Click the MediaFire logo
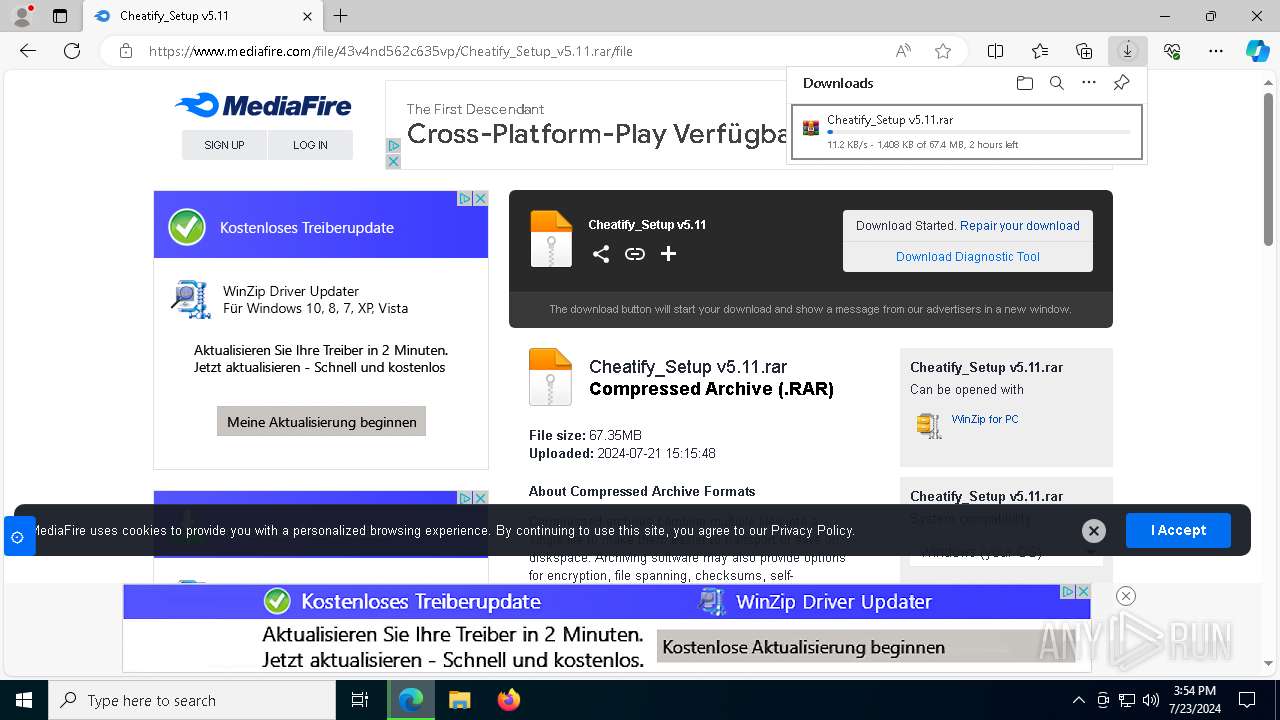 [263, 105]
